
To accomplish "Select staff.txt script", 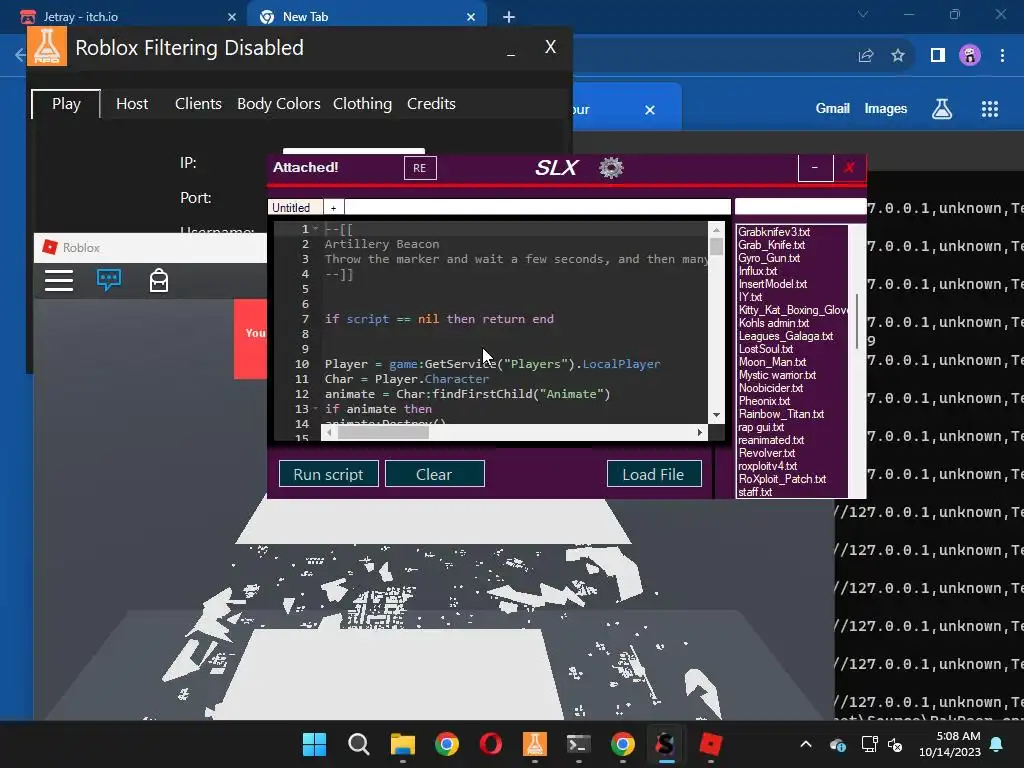I will click(755, 492).
